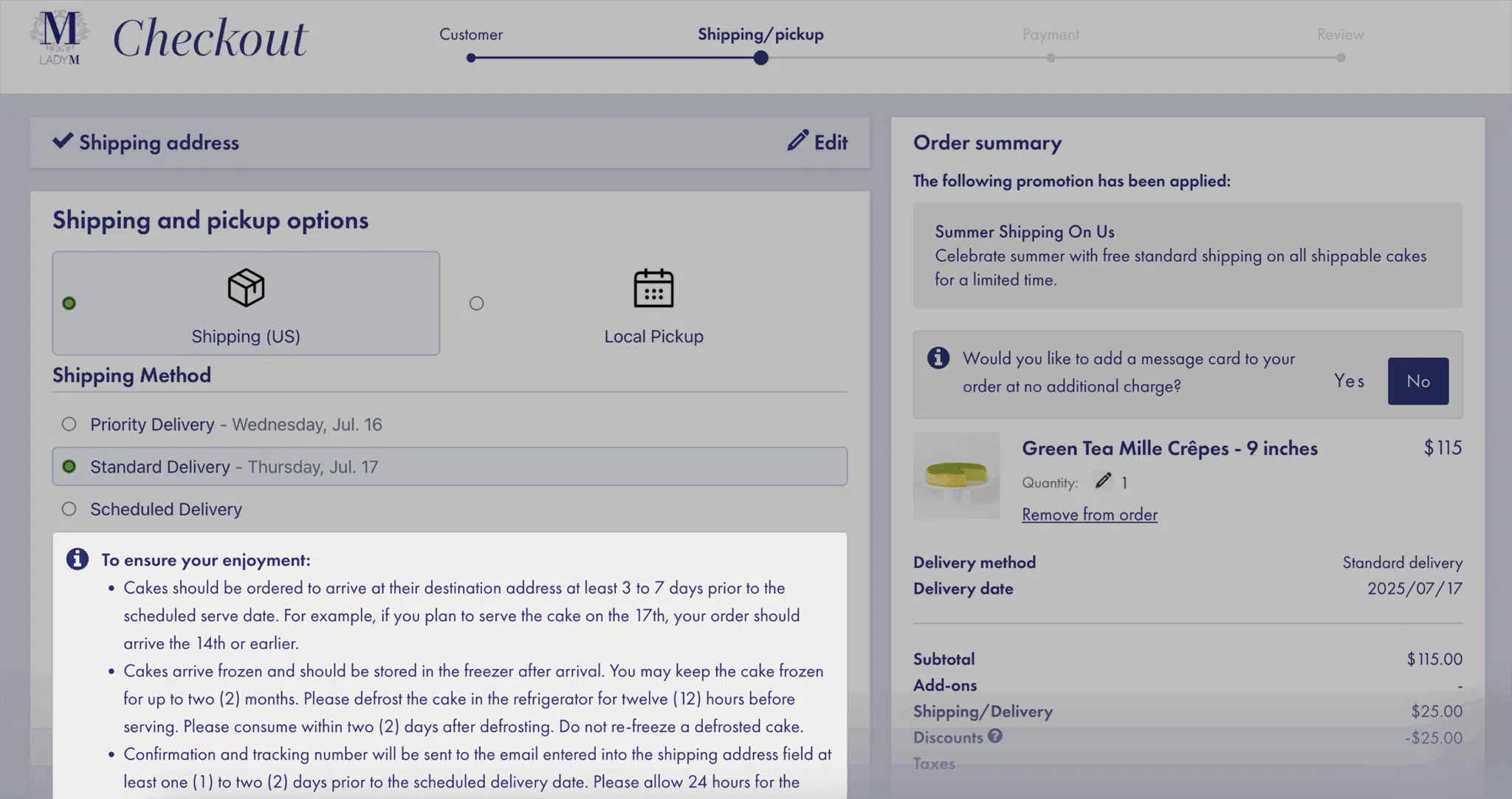
Task: Click the discount amount '-$25.00'
Action: 1434,738
